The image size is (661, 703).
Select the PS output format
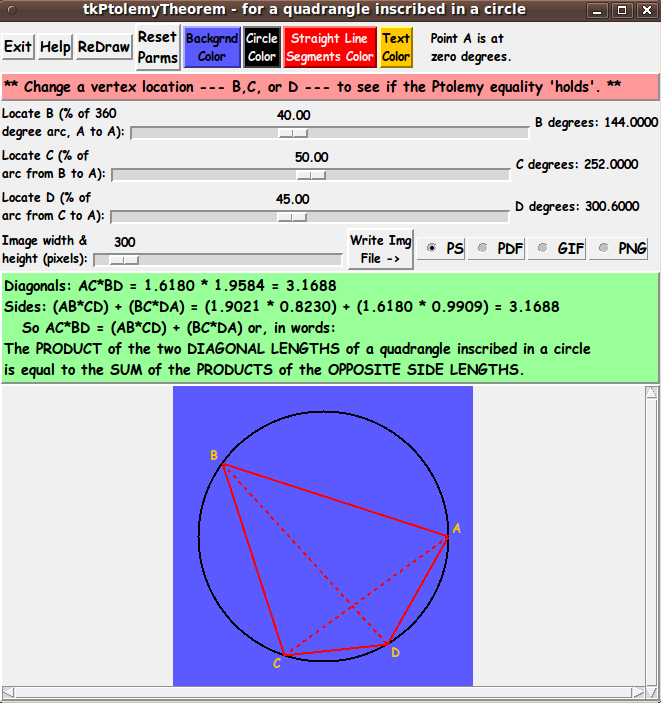pos(441,248)
